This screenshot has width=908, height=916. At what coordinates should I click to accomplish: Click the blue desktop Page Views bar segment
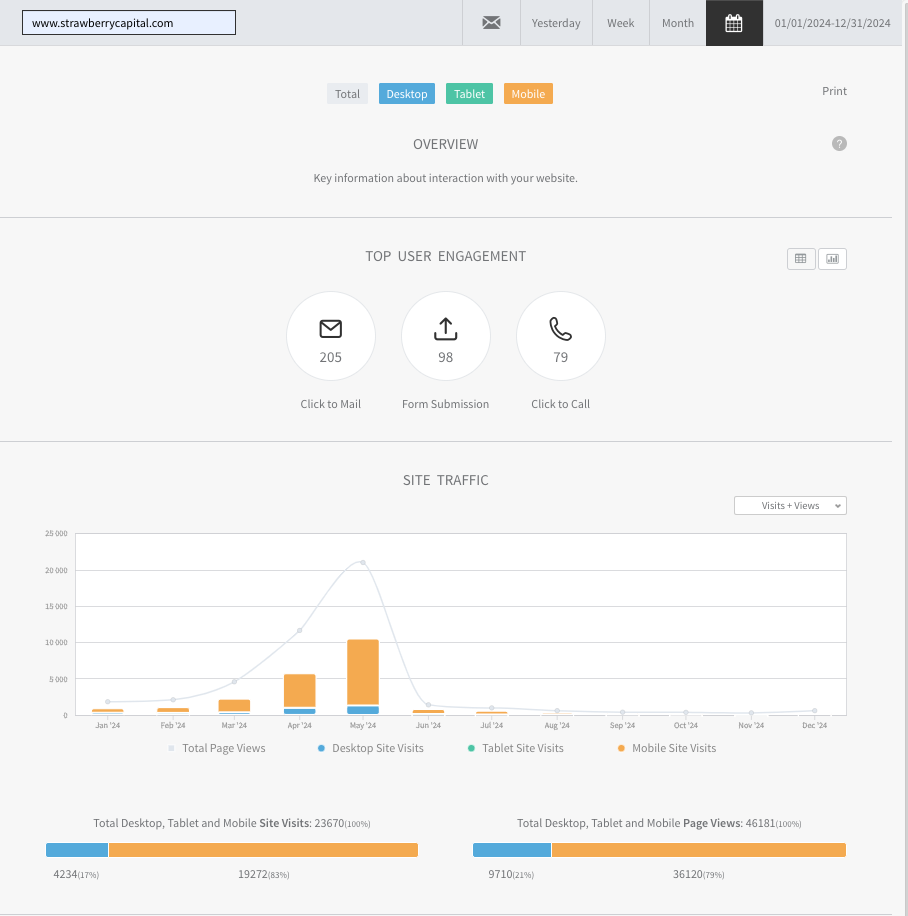[x=512, y=850]
